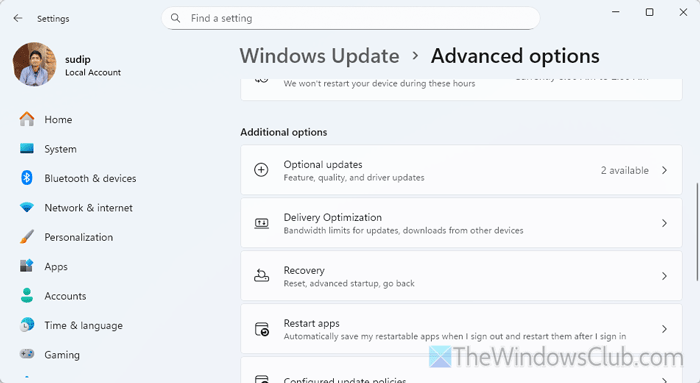Click "We won't restart your device" text
Image resolution: width=700 pixels, height=383 pixels.
(x=379, y=83)
